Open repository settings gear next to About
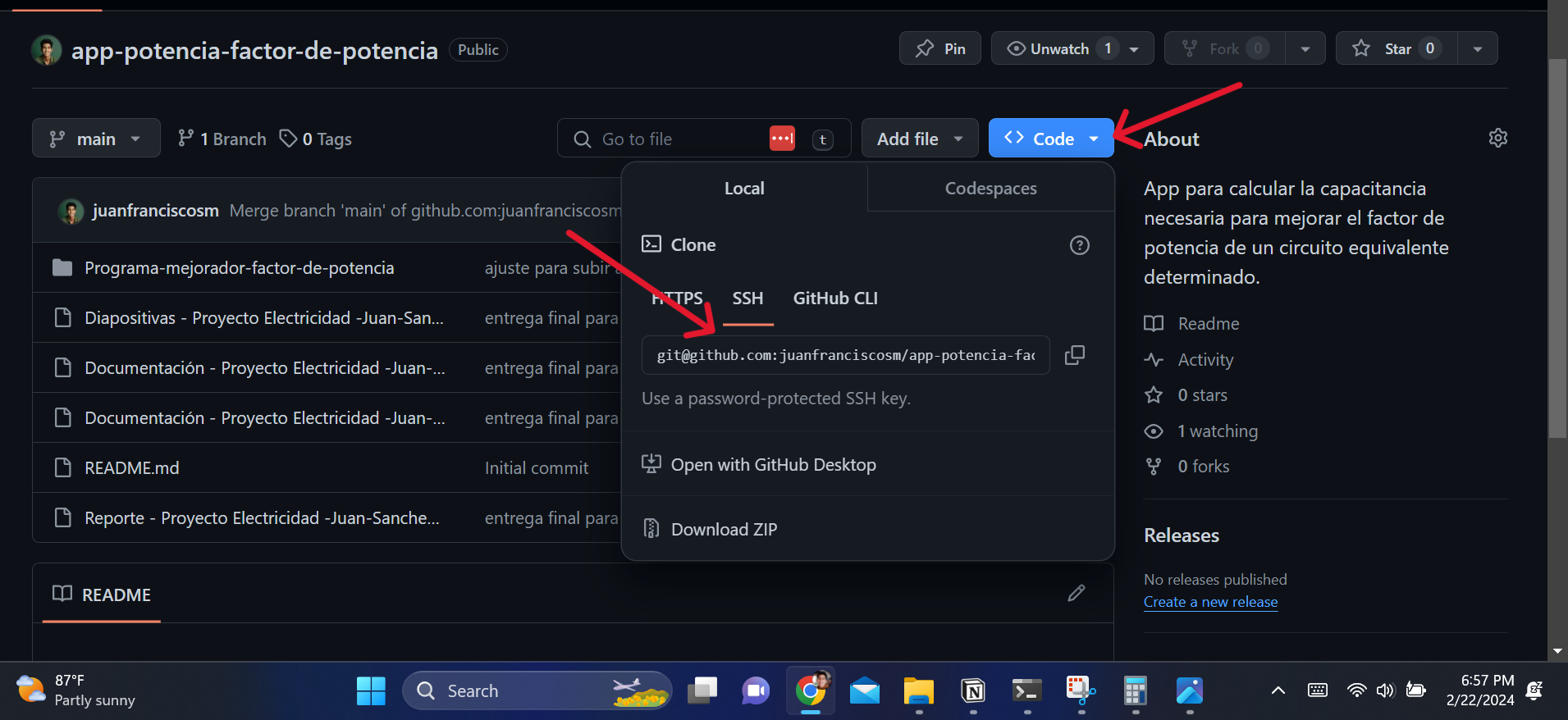This screenshot has width=1568, height=720. point(1498,138)
